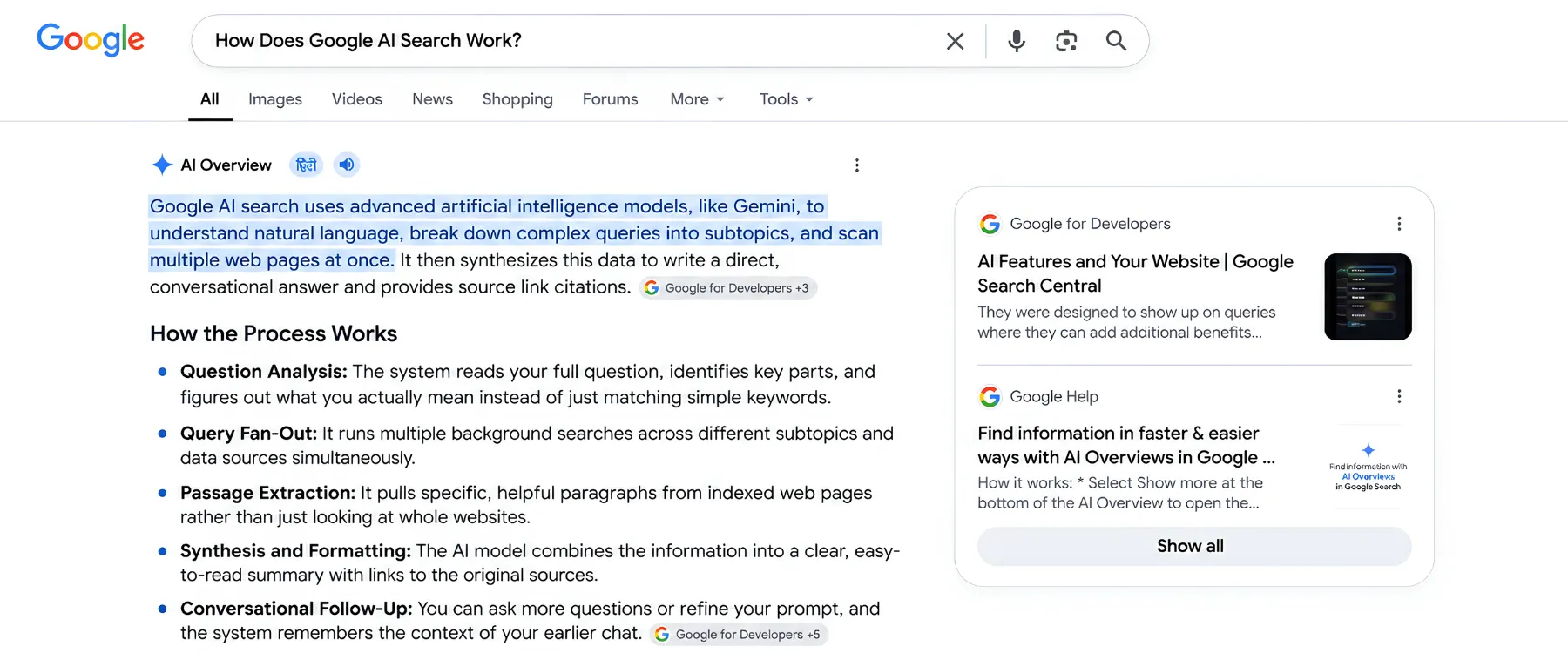Clear the search query with X
The image size is (1568, 653).
point(955,41)
